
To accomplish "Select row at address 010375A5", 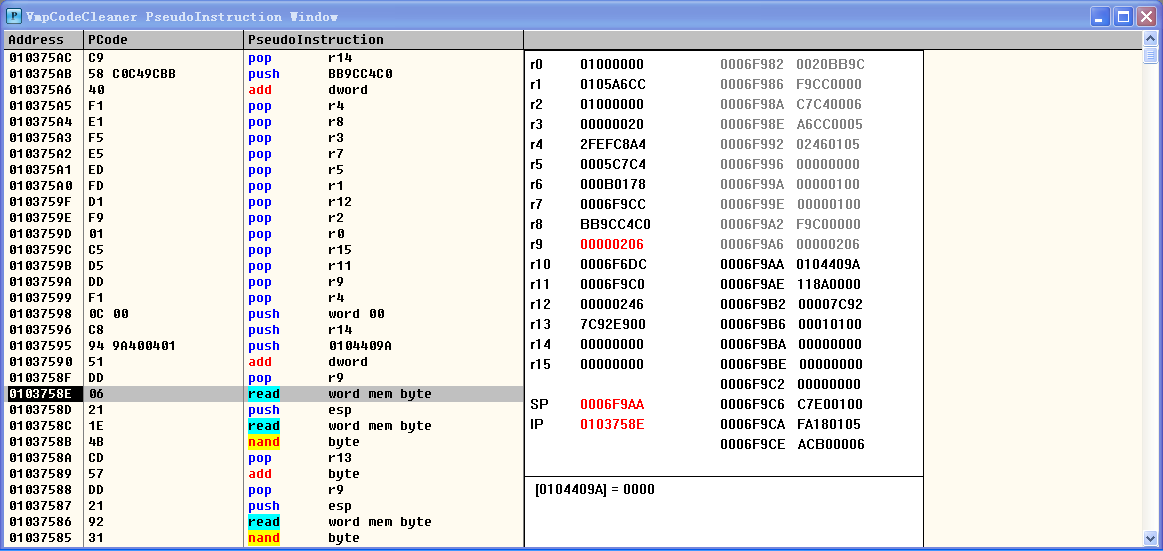I will point(264,105).
